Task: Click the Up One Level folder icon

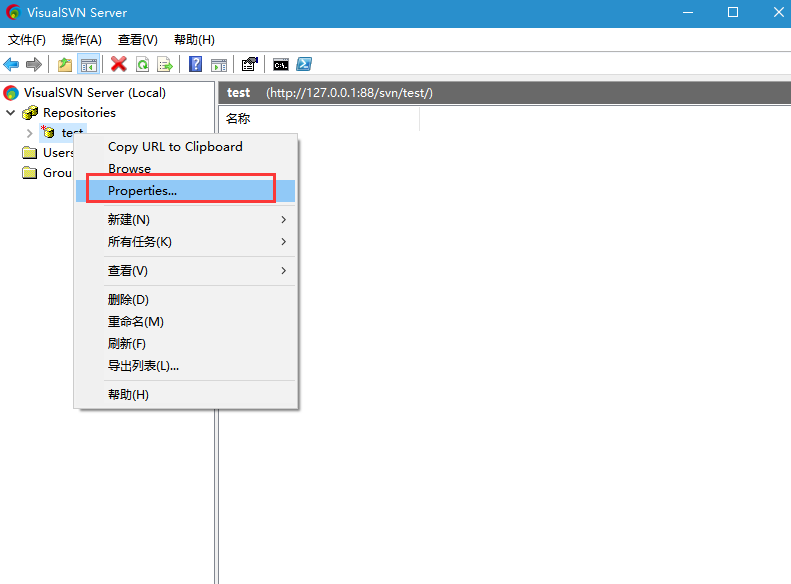Action: [x=65, y=65]
